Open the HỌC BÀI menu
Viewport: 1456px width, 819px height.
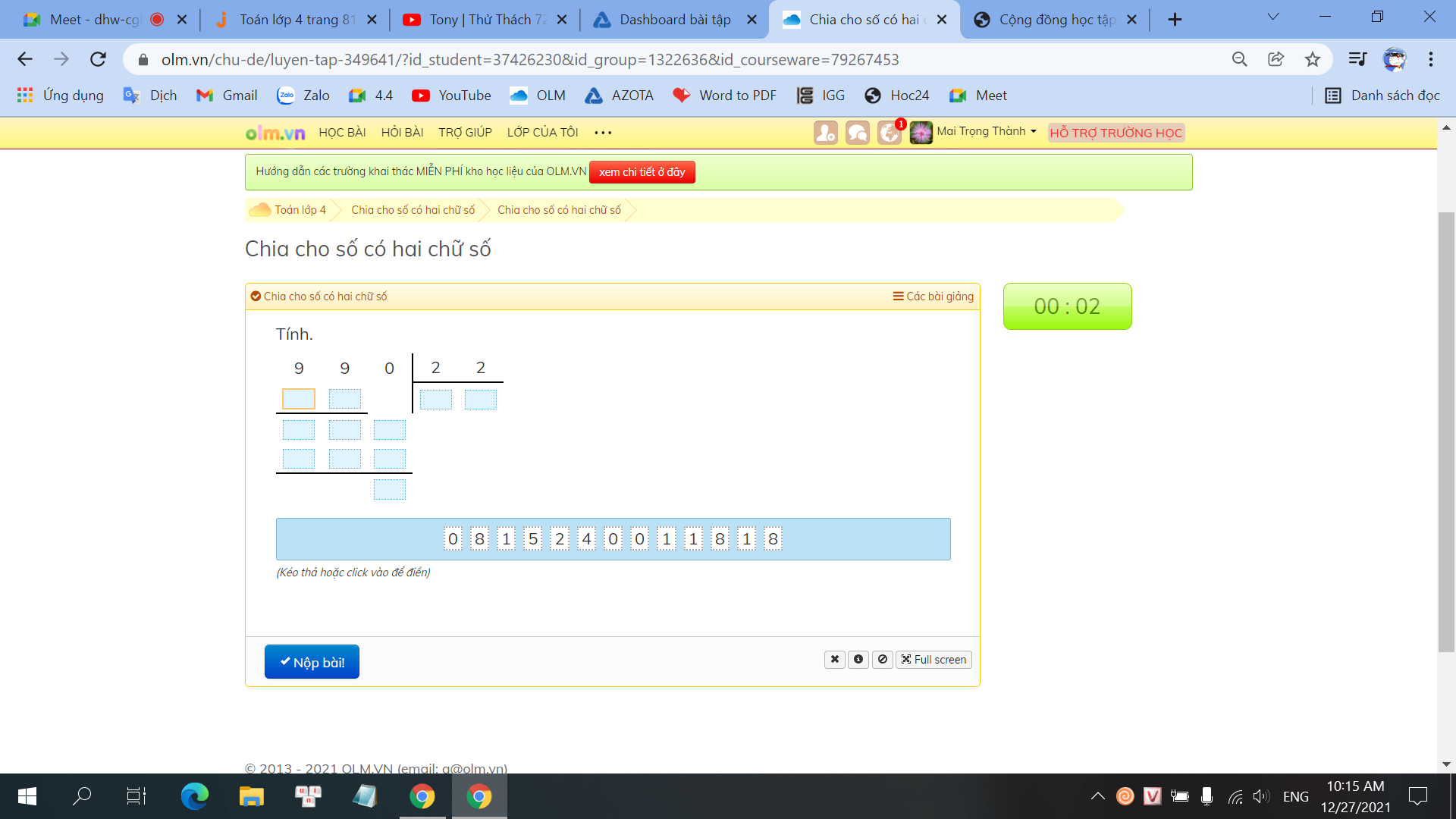tap(342, 133)
